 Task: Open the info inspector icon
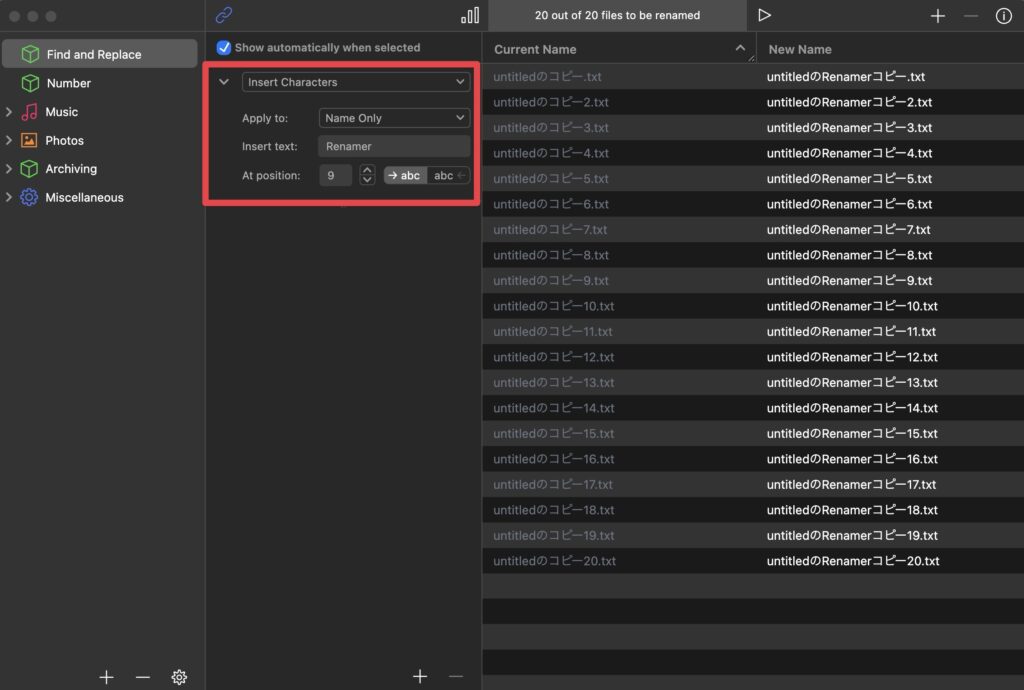[x=1003, y=16]
